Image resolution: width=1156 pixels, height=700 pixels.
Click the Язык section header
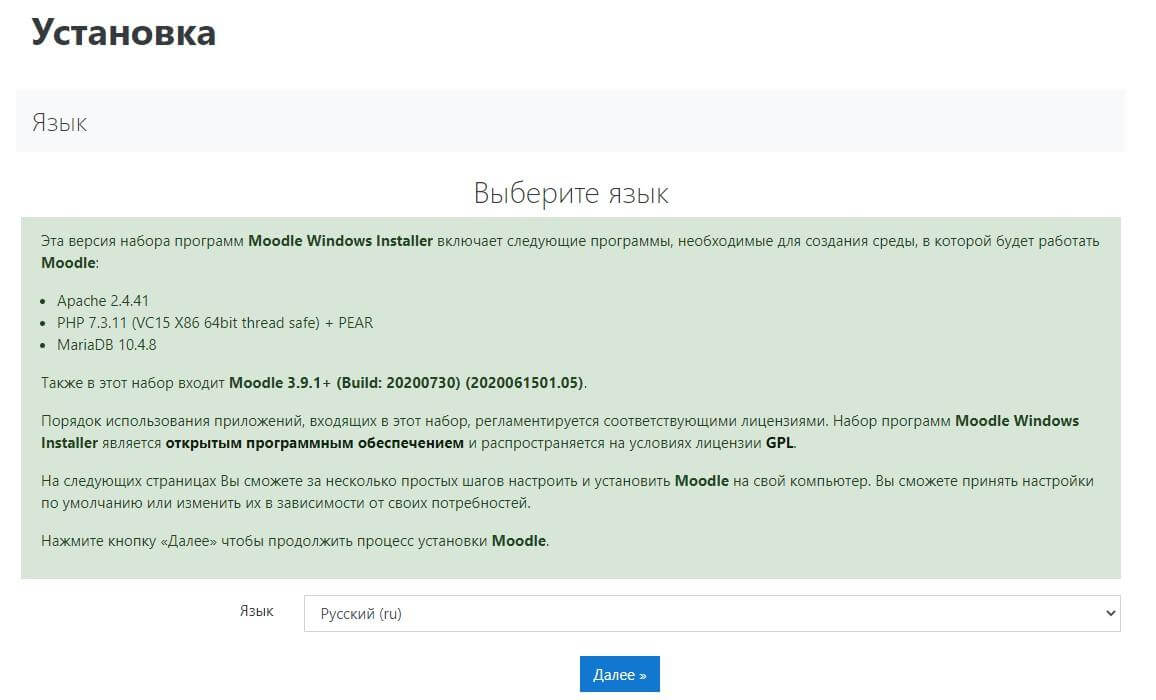click(x=59, y=122)
